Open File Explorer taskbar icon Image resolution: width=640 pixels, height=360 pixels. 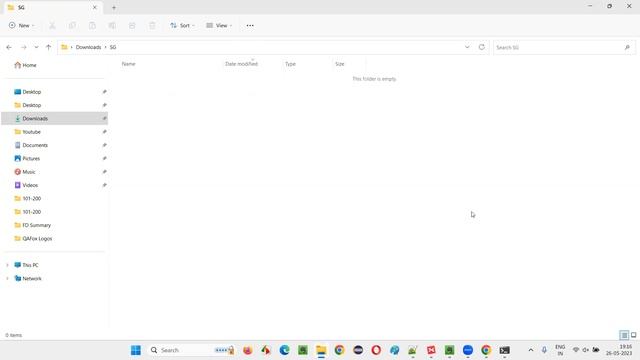[x=321, y=350]
